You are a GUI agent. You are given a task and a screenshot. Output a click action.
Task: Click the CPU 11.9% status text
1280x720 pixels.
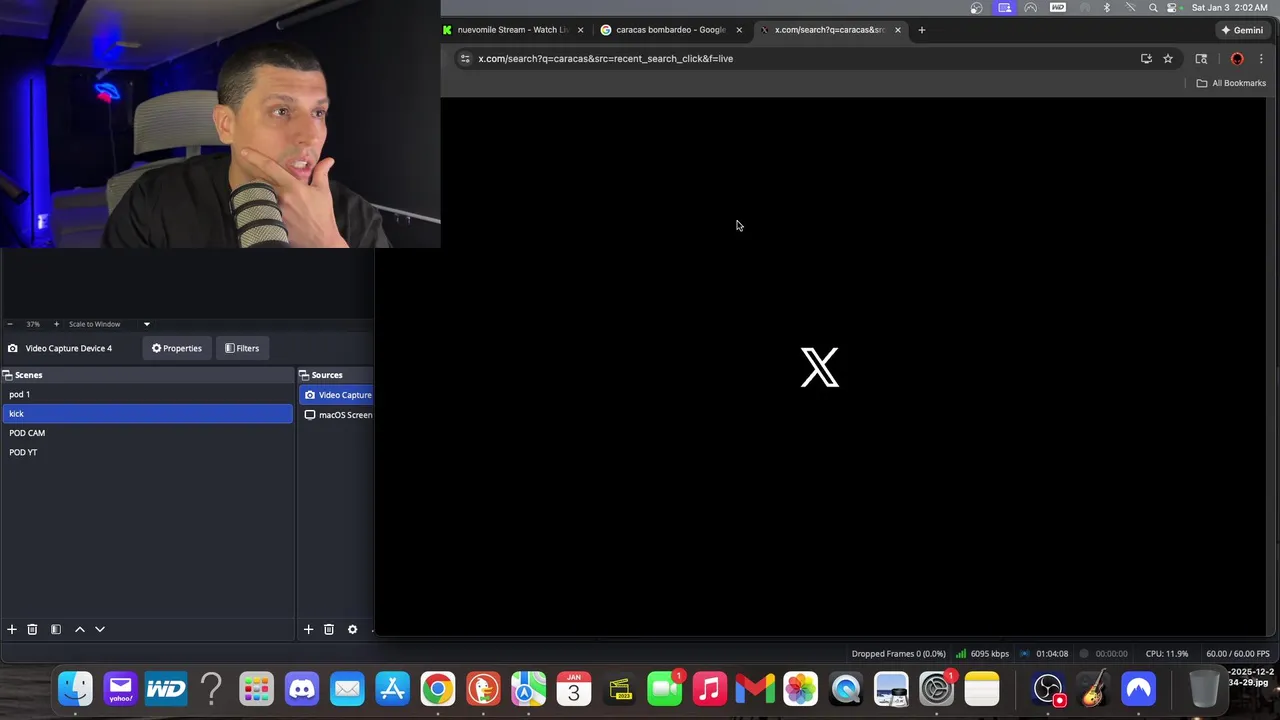(x=1167, y=654)
